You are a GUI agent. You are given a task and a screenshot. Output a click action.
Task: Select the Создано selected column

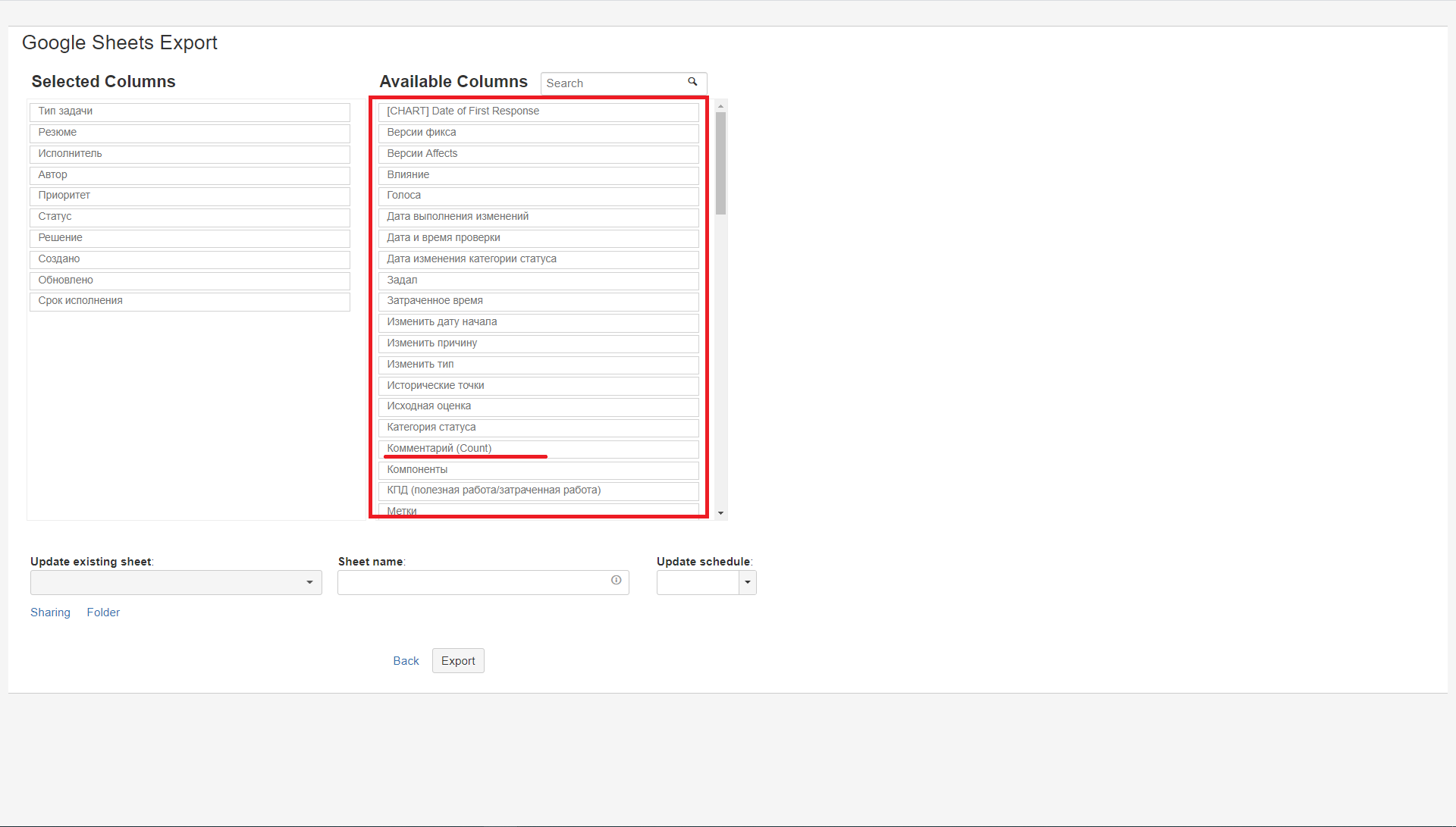point(190,259)
